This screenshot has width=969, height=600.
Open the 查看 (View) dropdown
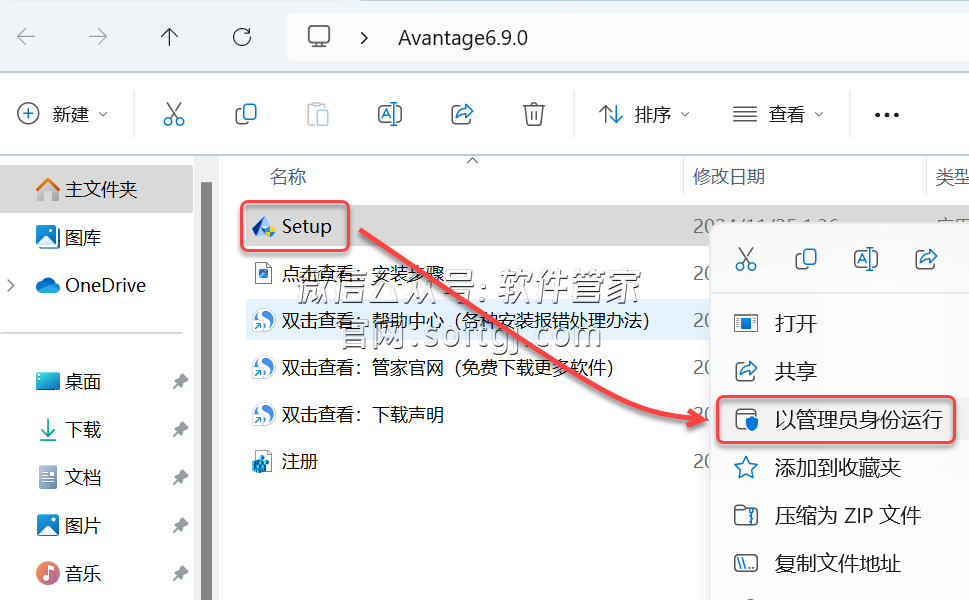(x=778, y=114)
